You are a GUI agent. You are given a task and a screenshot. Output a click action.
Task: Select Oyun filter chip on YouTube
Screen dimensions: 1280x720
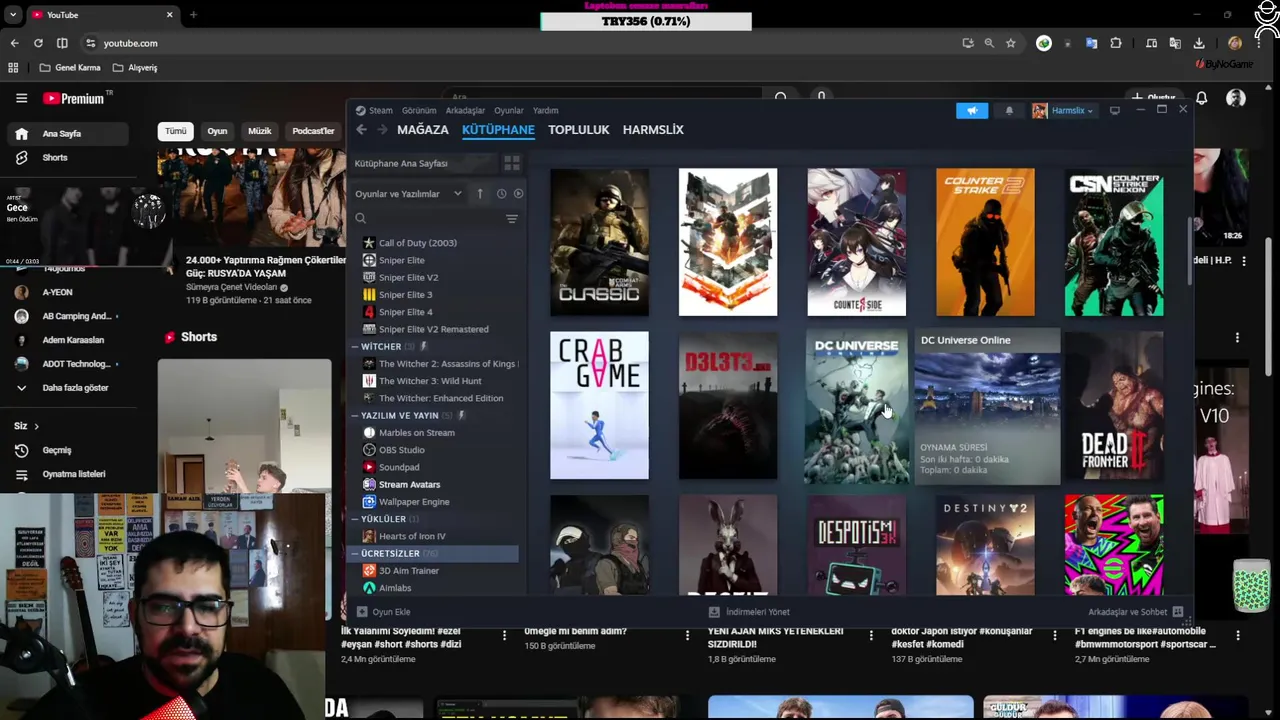pos(217,131)
